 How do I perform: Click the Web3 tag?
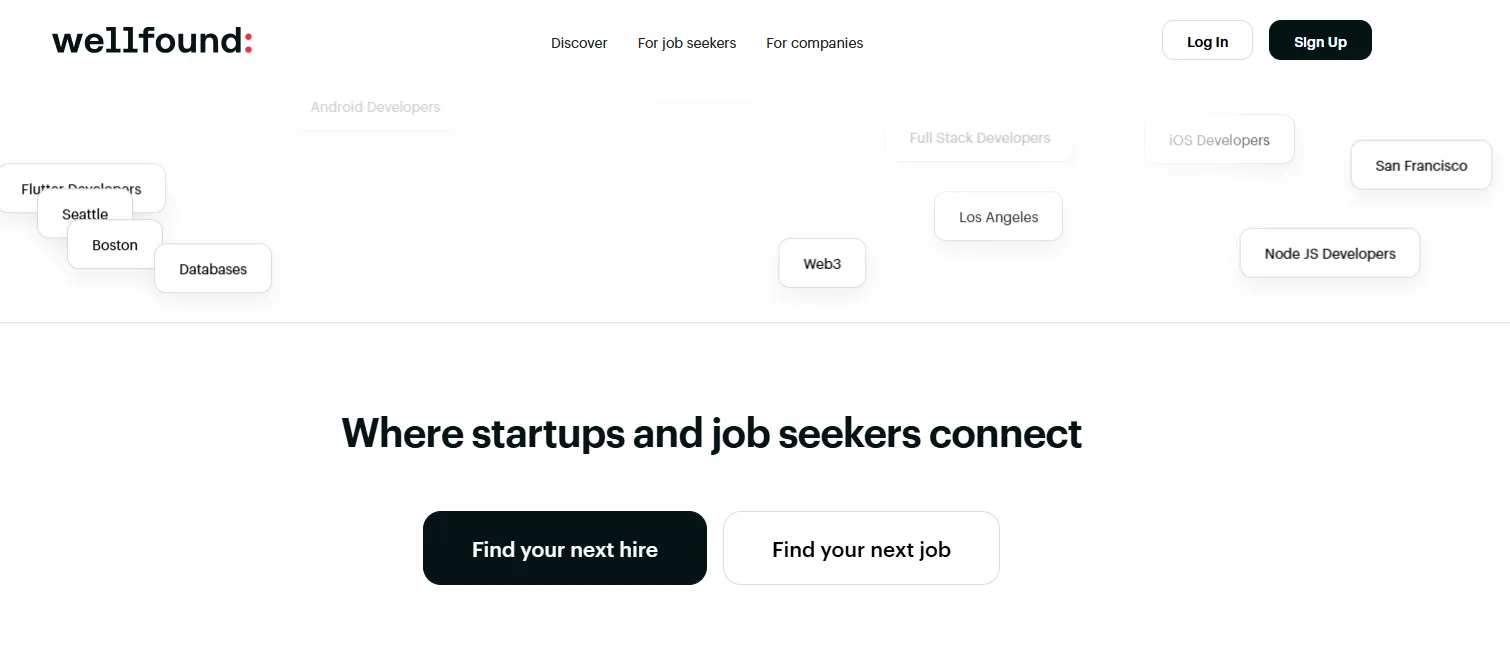[822, 264]
